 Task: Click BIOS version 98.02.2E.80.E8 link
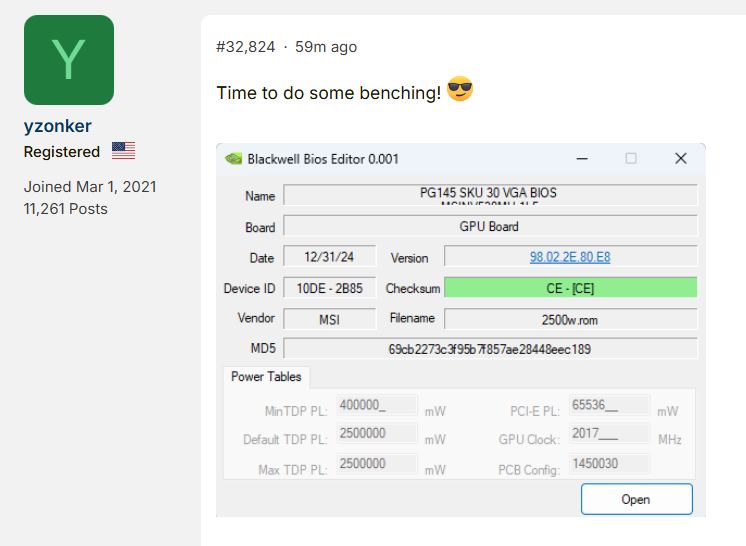[570, 257]
